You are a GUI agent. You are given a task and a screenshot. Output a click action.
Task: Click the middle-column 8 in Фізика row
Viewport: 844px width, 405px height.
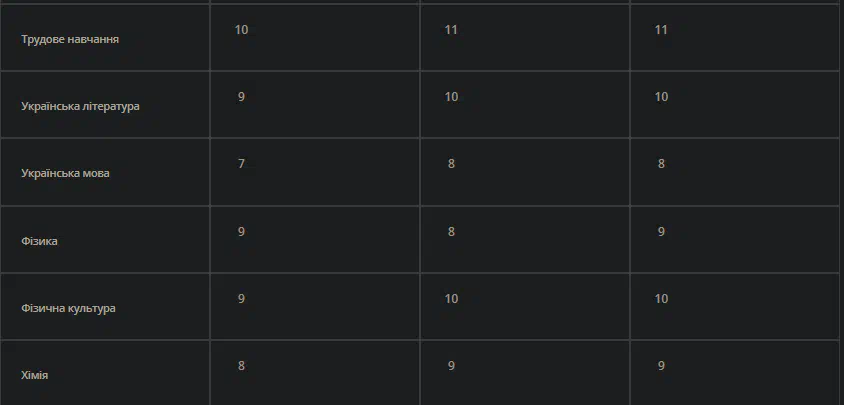(x=451, y=232)
